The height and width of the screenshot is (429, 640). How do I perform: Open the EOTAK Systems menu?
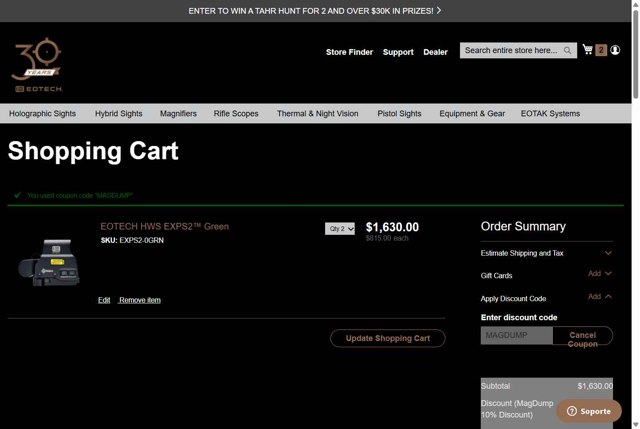click(x=550, y=113)
